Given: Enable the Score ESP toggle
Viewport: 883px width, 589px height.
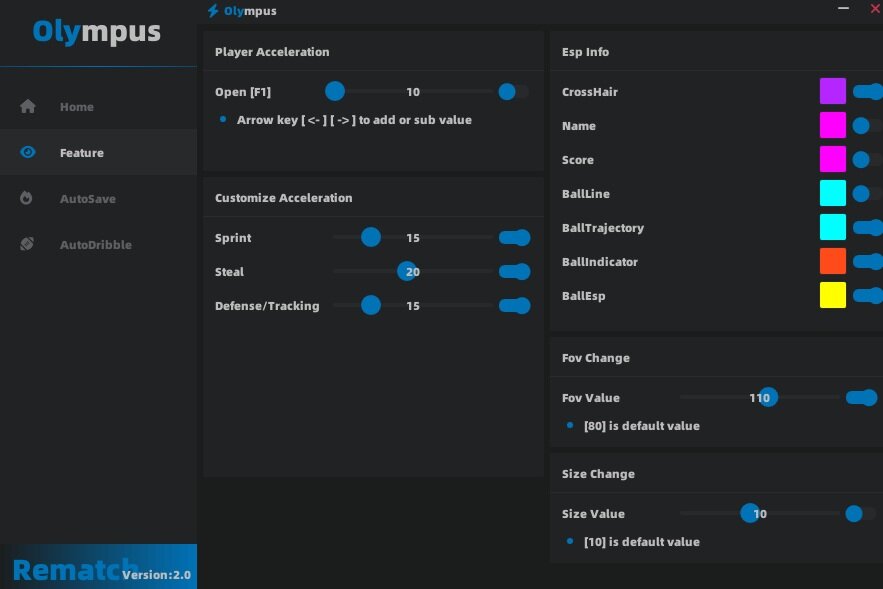Looking at the screenshot, I should click(x=867, y=159).
